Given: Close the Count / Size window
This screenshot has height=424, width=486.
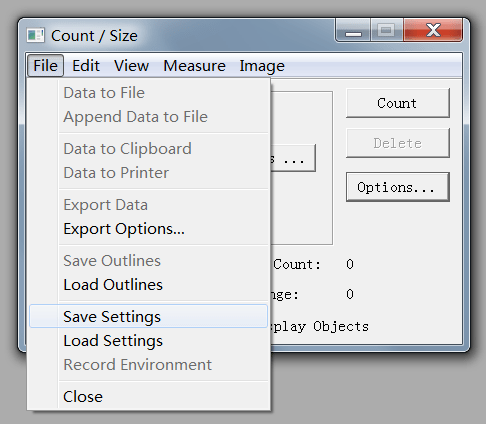Looking at the screenshot, I should pyautogui.click(x=433, y=30).
